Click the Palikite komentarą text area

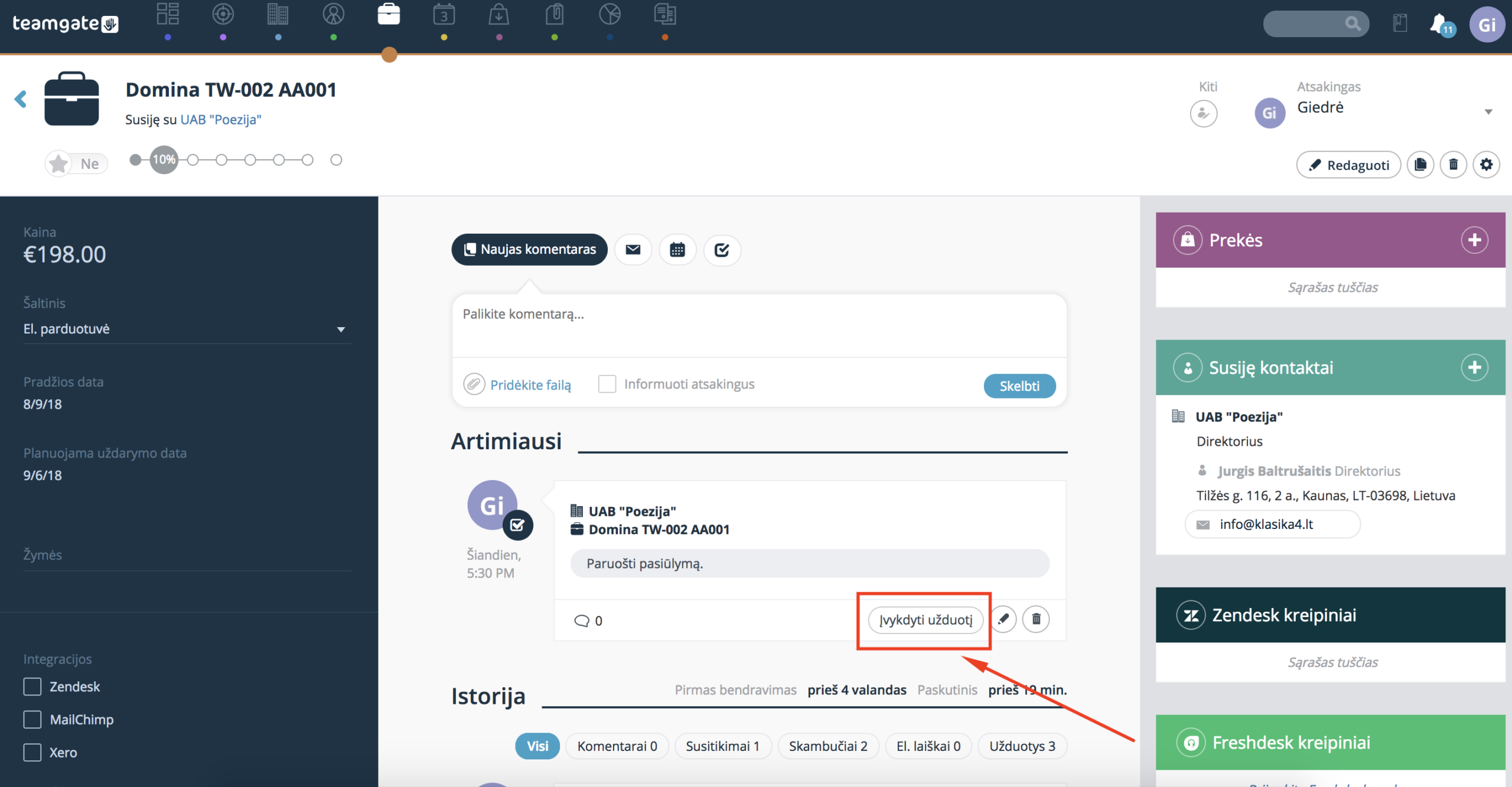pos(760,326)
